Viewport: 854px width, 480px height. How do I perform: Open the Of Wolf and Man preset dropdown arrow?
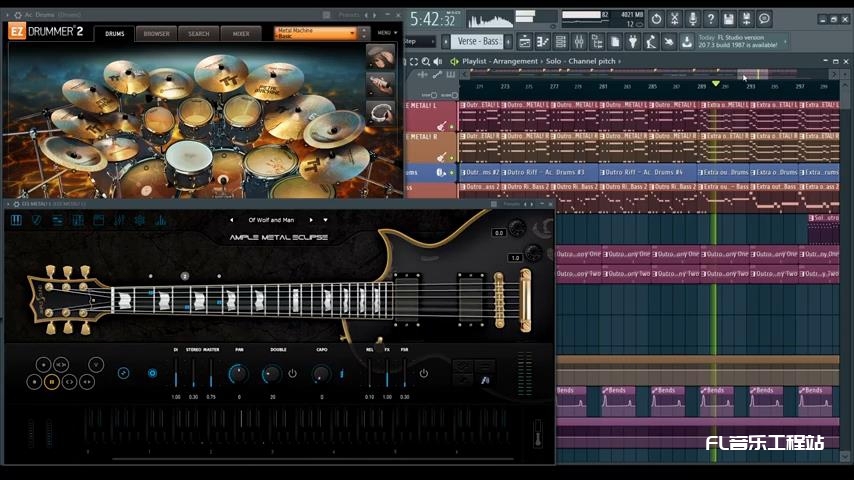(x=326, y=220)
